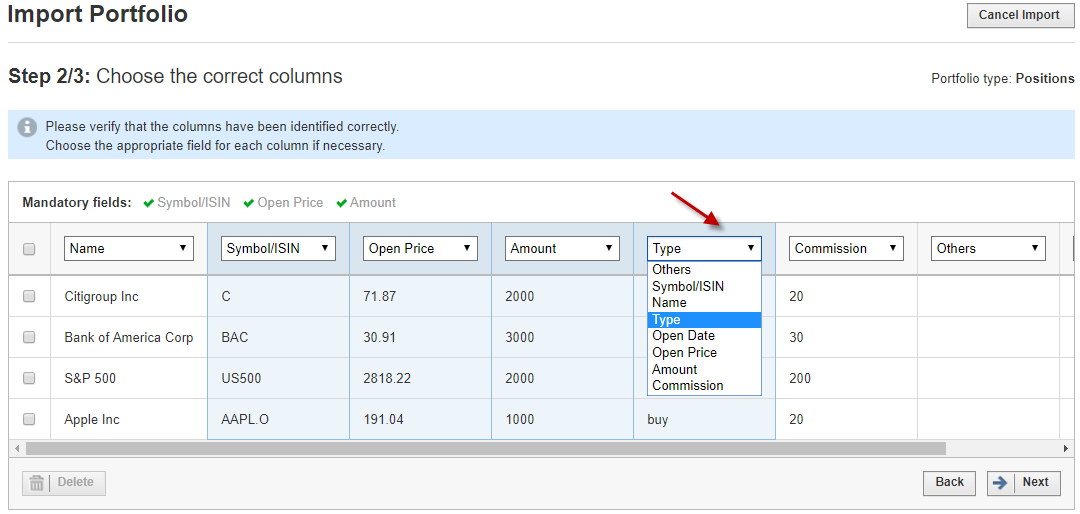
Task: Click the 3000 amount cell
Action: click(x=562, y=338)
